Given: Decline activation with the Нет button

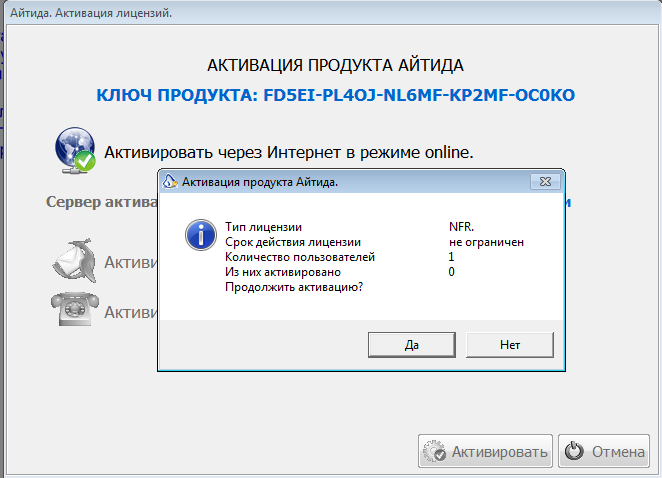Looking at the screenshot, I should [x=510, y=345].
